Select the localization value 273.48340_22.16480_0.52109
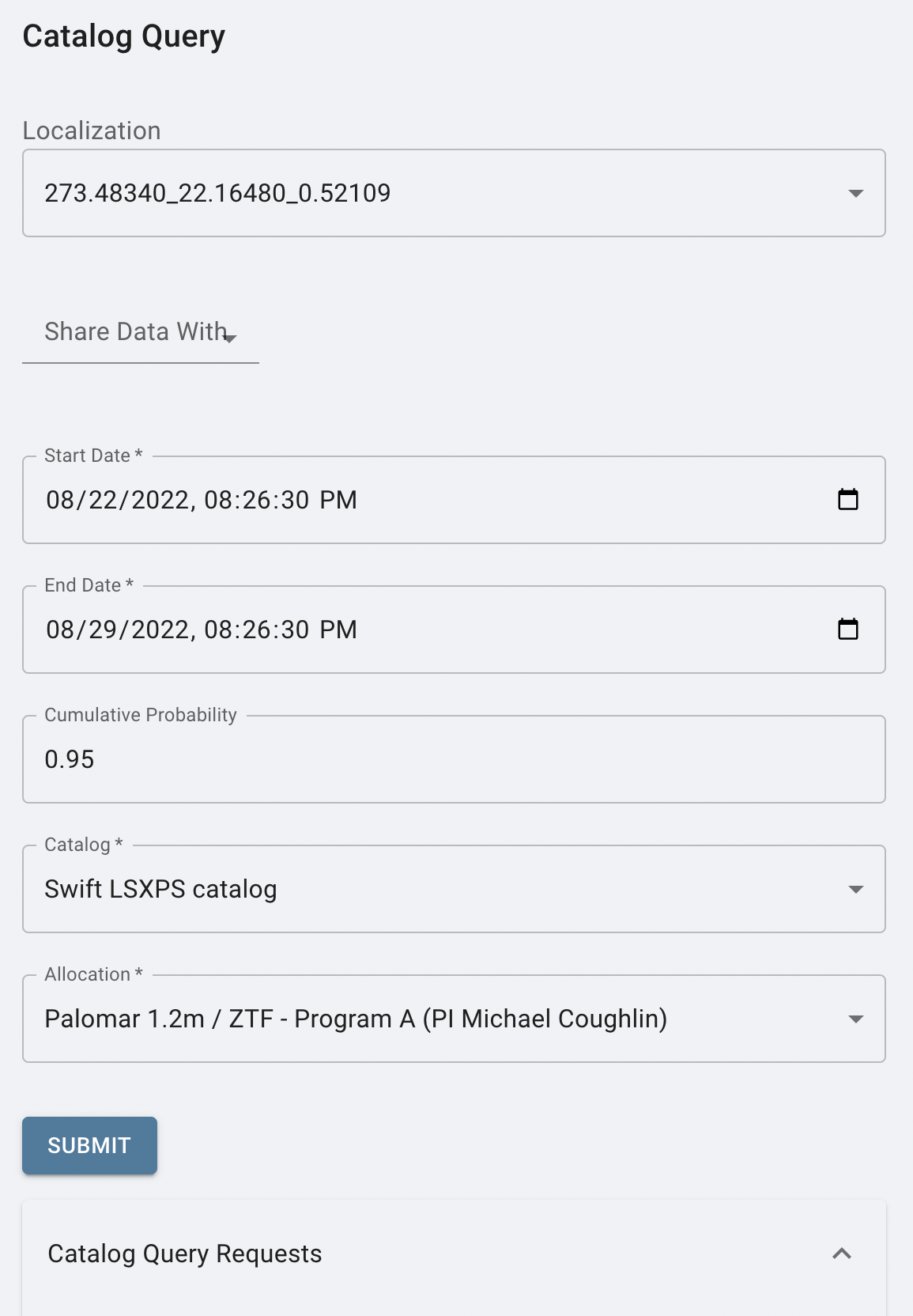Image resolution: width=913 pixels, height=1316 pixels. (217, 192)
